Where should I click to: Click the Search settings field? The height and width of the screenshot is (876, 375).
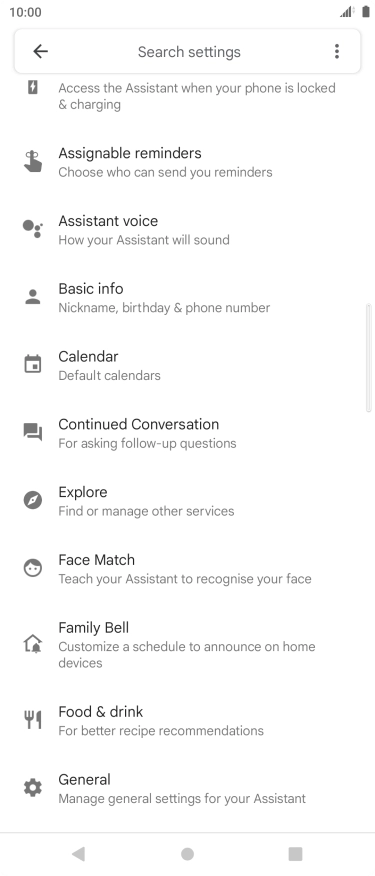coord(187,51)
